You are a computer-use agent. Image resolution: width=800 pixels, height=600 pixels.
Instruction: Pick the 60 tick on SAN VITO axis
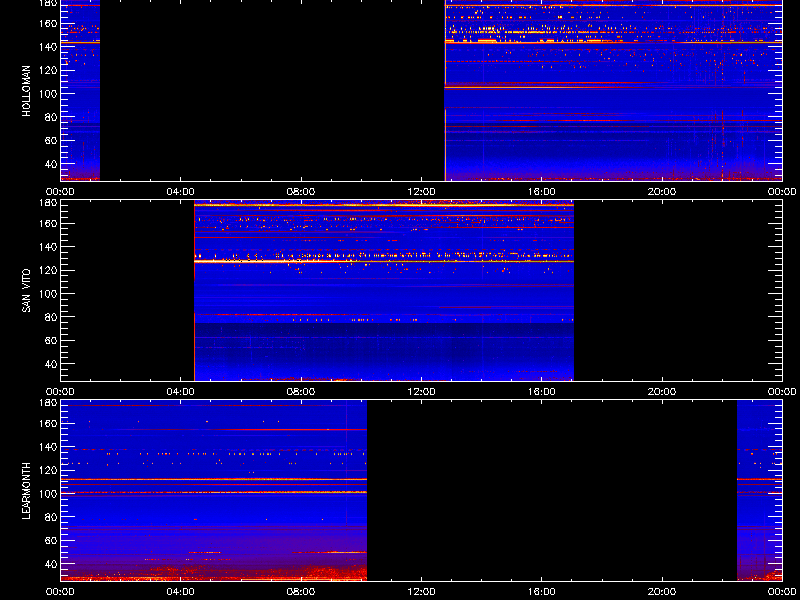click(51, 340)
